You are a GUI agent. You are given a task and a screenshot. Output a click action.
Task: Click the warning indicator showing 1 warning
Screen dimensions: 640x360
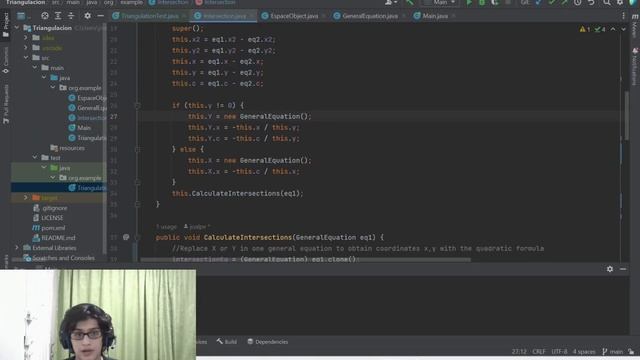pos(584,29)
